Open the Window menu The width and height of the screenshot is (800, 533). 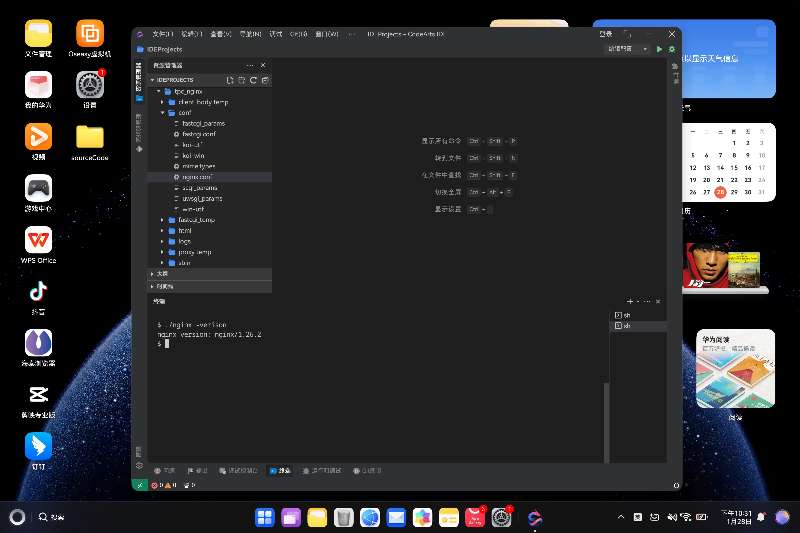327,34
